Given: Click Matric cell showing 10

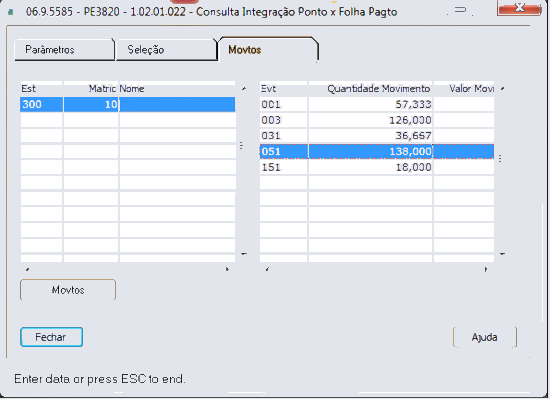Looking at the screenshot, I should 91,104.
